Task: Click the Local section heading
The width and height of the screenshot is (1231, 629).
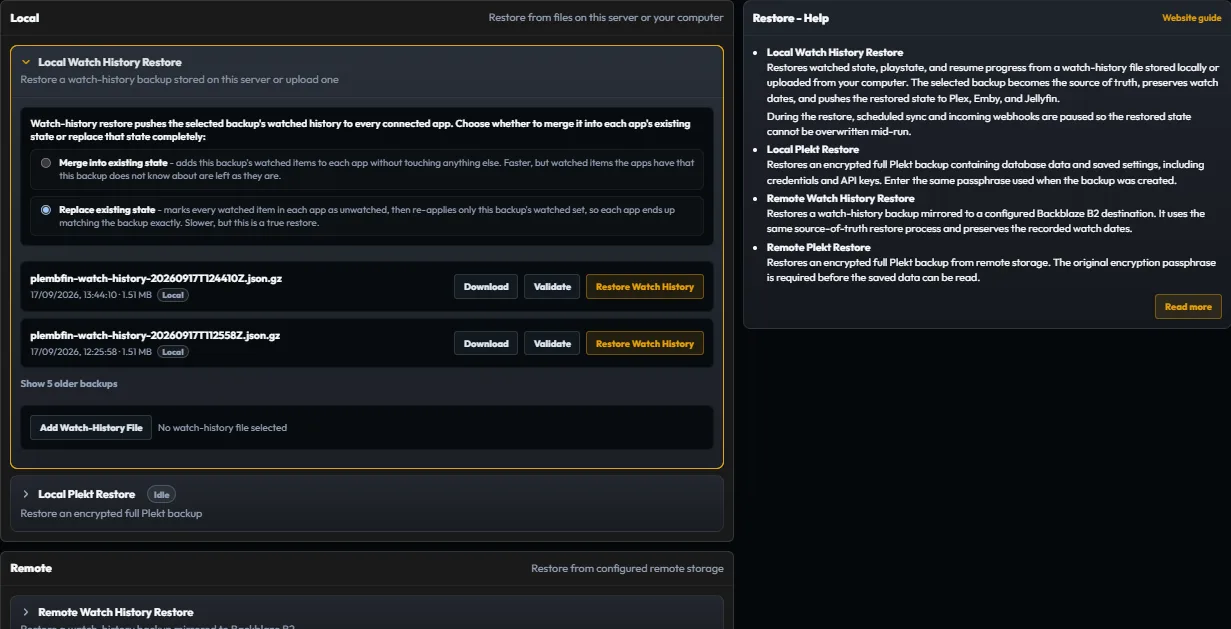Action: click(25, 18)
